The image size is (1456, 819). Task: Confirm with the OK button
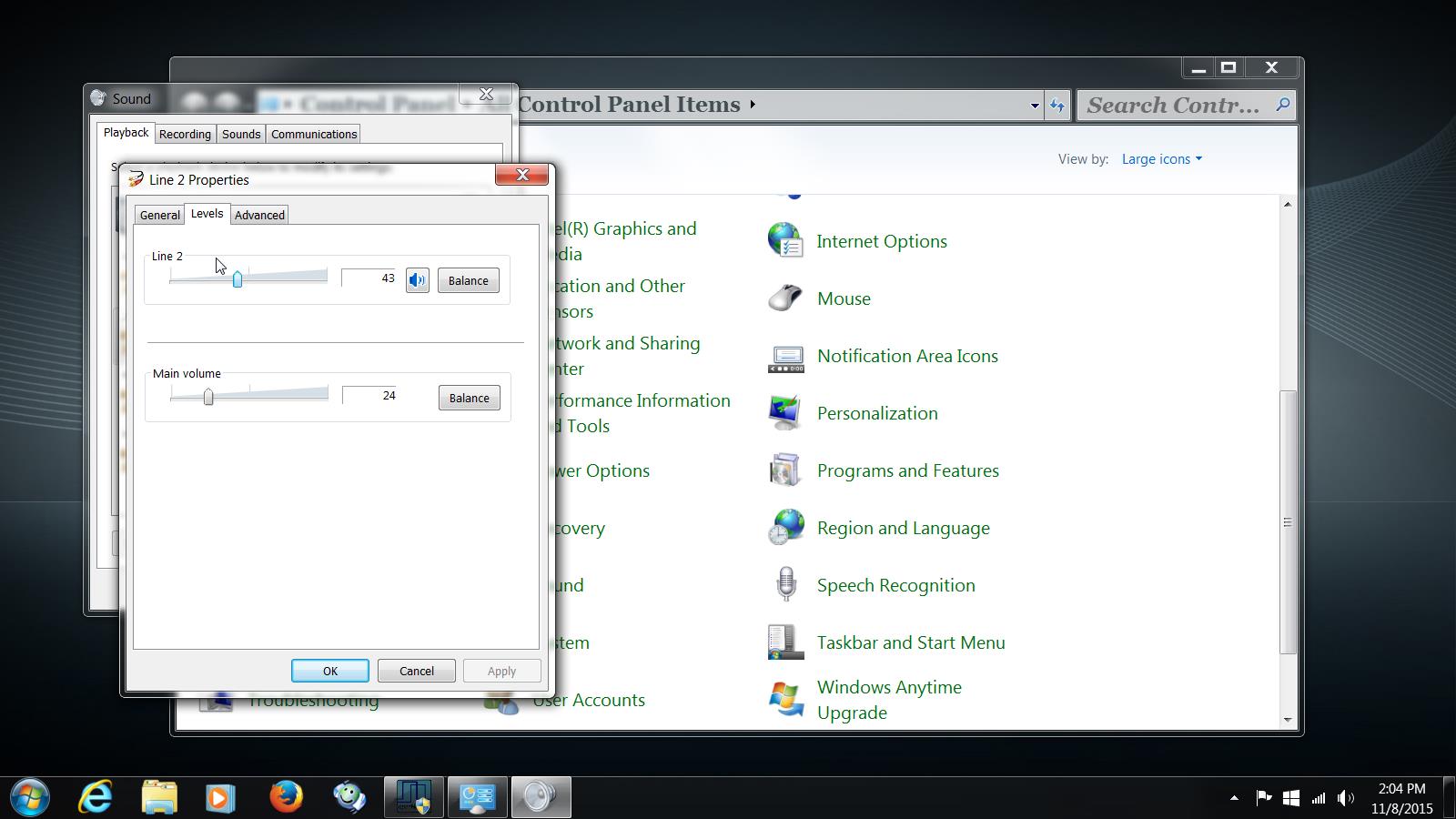[330, 671]
